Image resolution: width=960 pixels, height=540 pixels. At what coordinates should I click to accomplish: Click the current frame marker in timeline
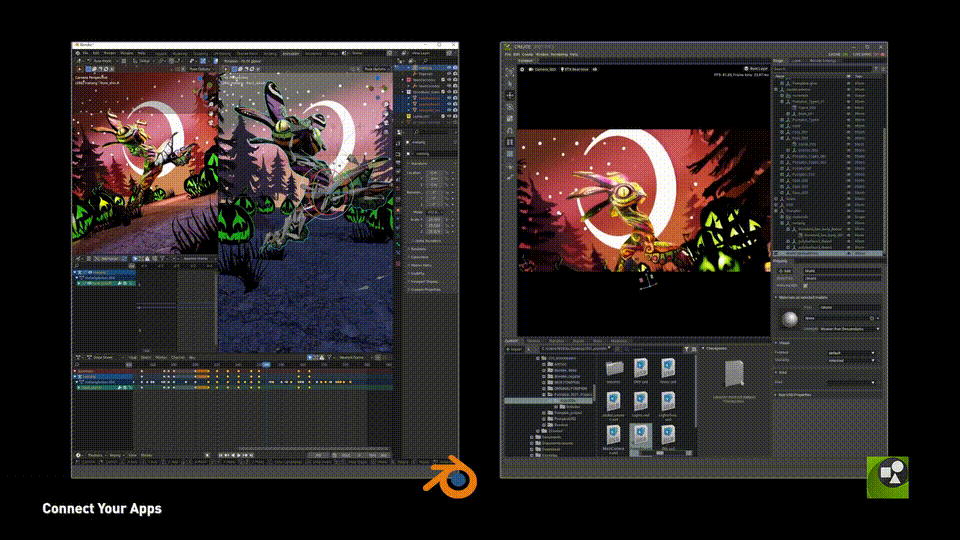266,364
